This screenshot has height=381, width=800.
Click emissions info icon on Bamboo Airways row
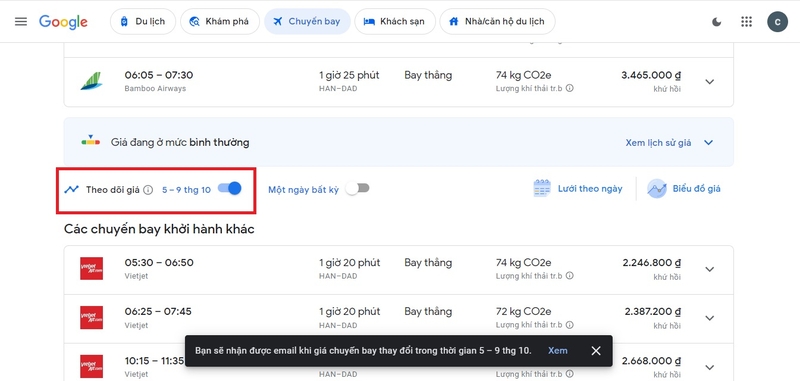[569, 88]
